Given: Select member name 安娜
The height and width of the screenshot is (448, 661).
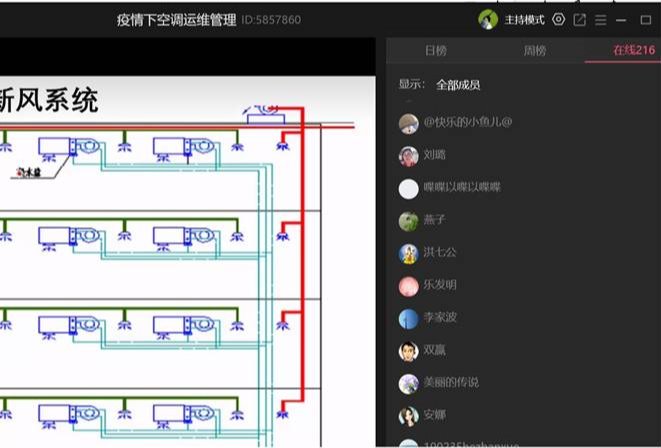Looking at the screenshot, I should click(x=435, y=415).
